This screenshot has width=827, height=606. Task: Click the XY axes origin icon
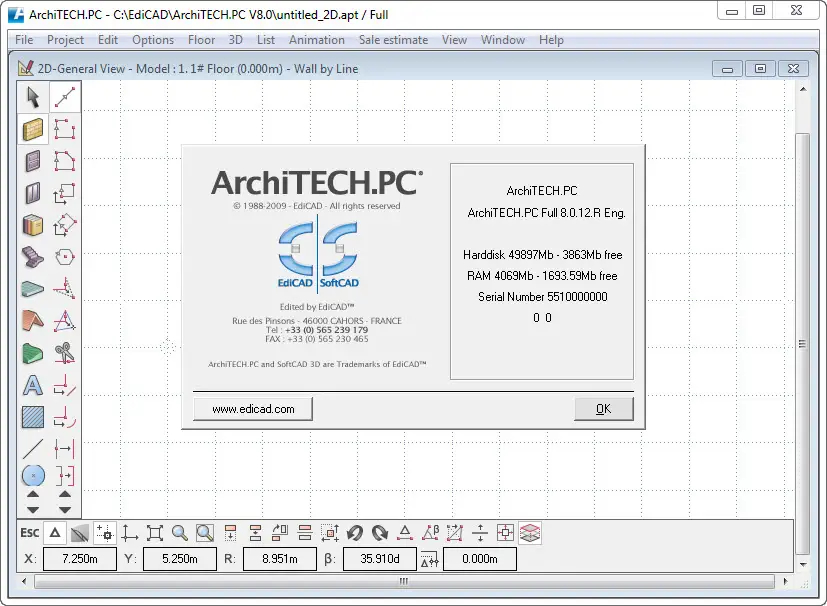tap(129, 533)
